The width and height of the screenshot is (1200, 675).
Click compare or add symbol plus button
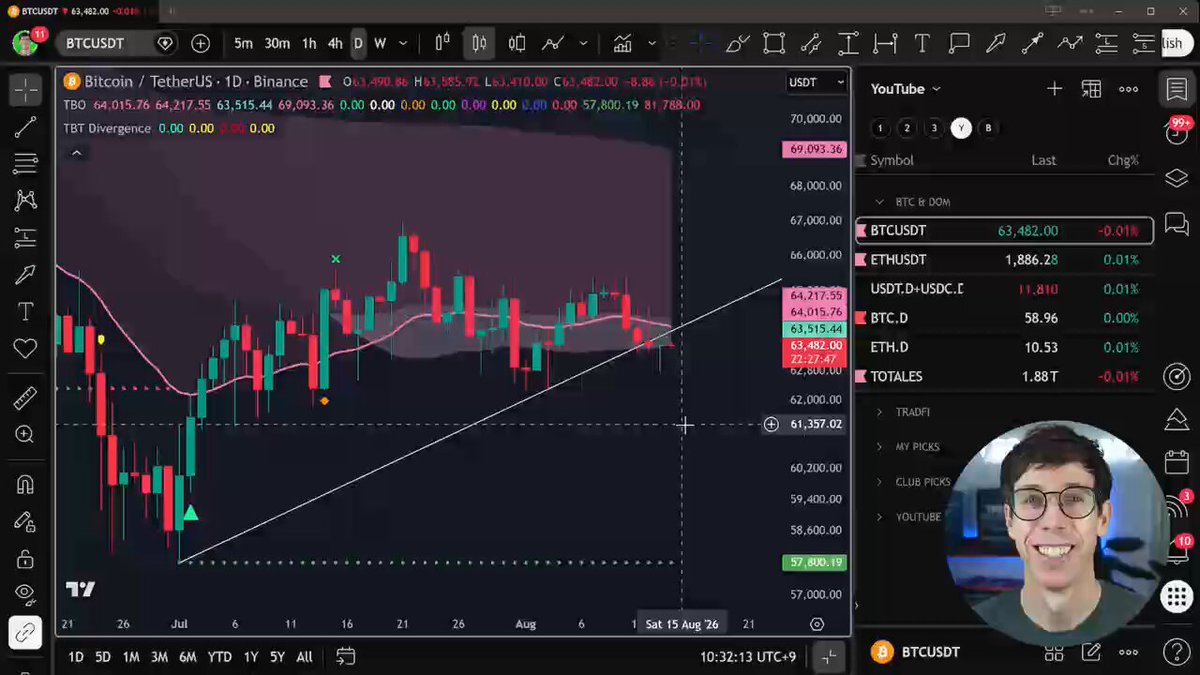pos(200,43)
